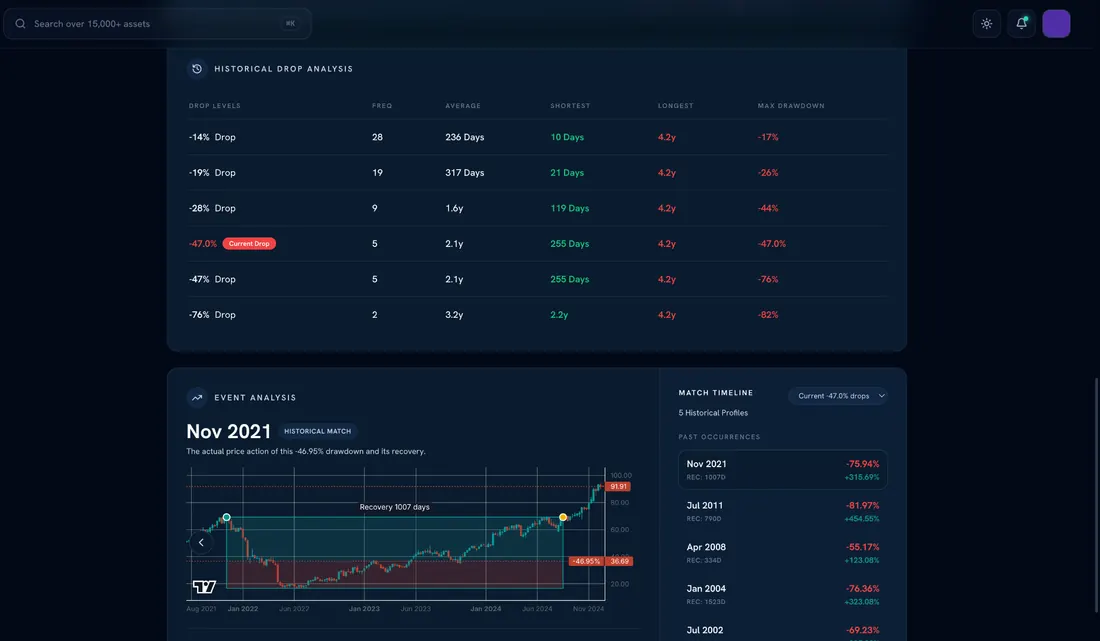Sort by Shortest column header
This screenshot has width=1100, height=641.
tap(570, 106)
